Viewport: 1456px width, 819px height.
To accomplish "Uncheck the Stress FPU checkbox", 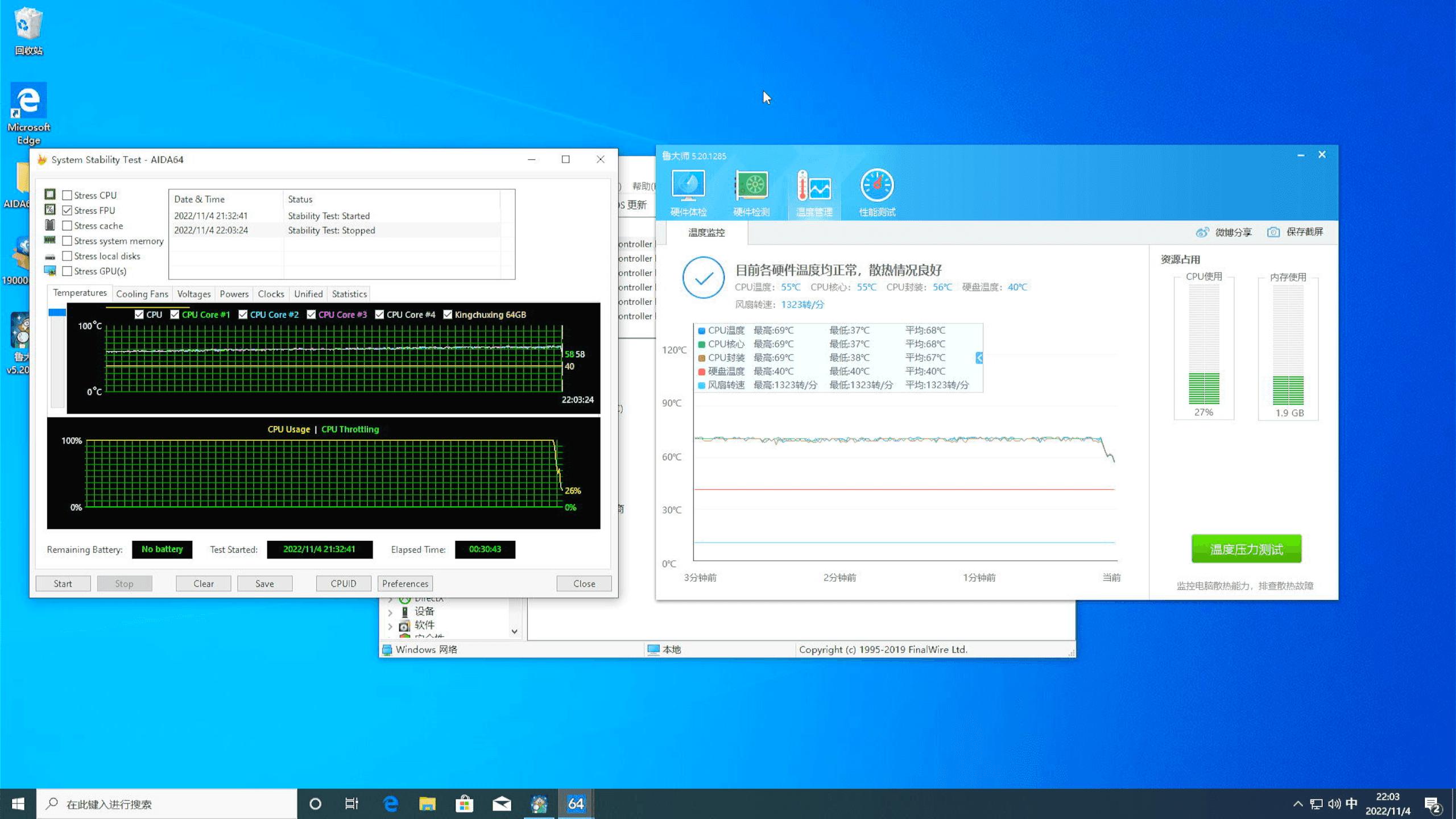I will (x=67, y=210).
